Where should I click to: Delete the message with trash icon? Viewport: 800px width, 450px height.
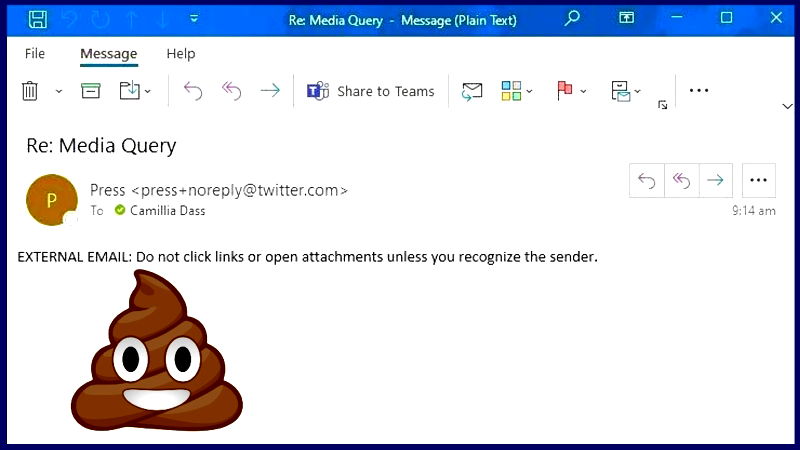30,91
